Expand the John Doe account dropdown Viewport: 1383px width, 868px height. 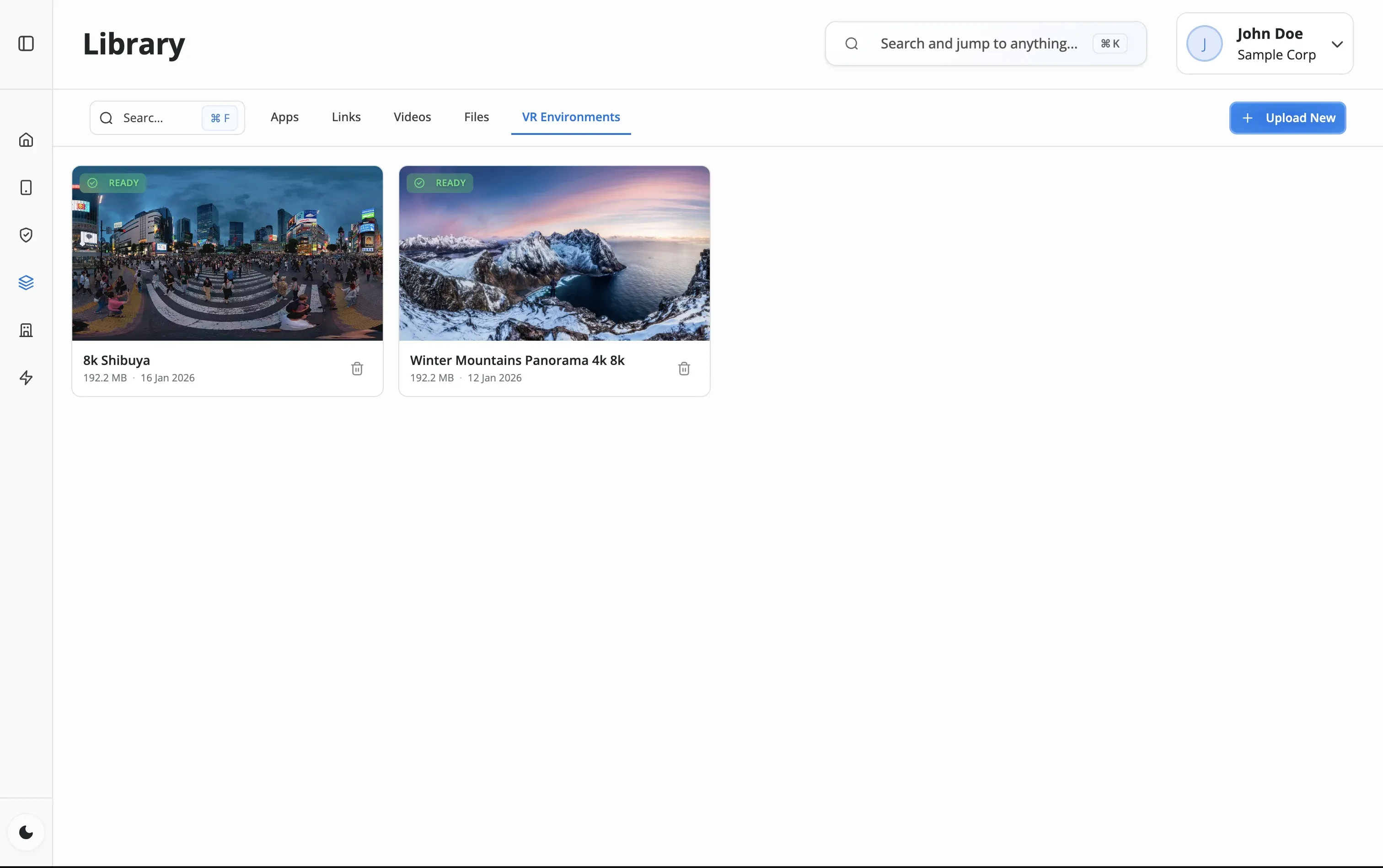1337,44
